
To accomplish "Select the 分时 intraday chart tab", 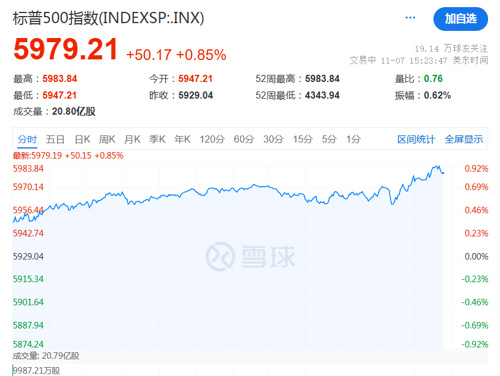I will tap(27, 139).
